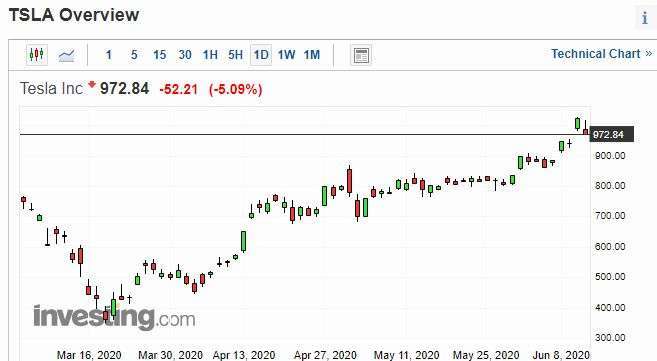Screen dimensions: 657x361
Task: Switch to the 1M timeframe
Action: (x=312, y=55)
